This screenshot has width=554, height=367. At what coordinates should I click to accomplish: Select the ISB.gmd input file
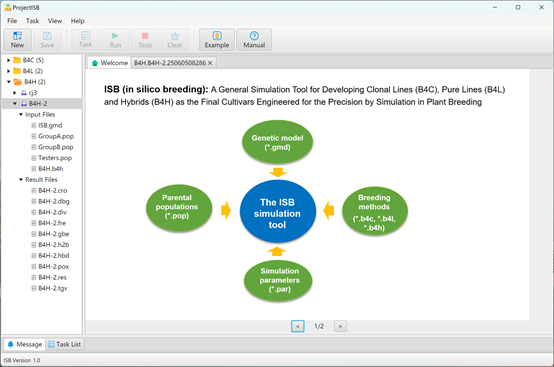(x=50, y=125)
